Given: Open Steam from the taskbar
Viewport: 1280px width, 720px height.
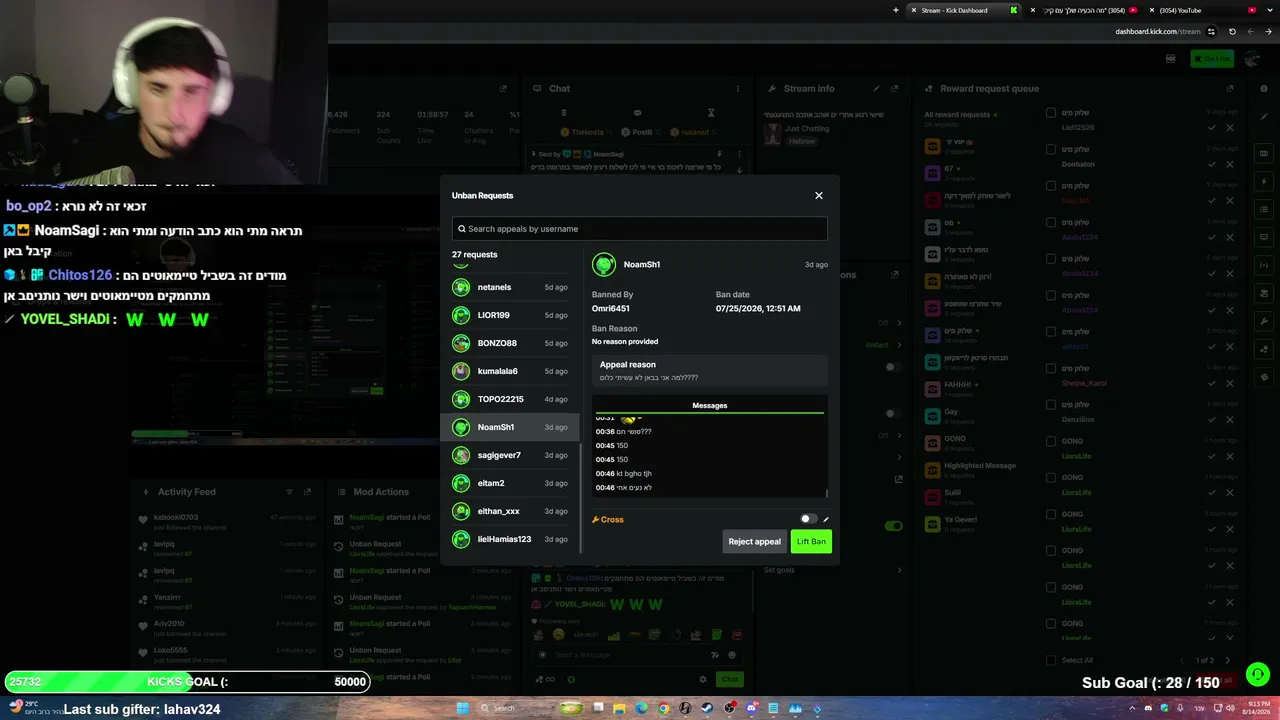Looking at the screenshot, I should (708, 708).
